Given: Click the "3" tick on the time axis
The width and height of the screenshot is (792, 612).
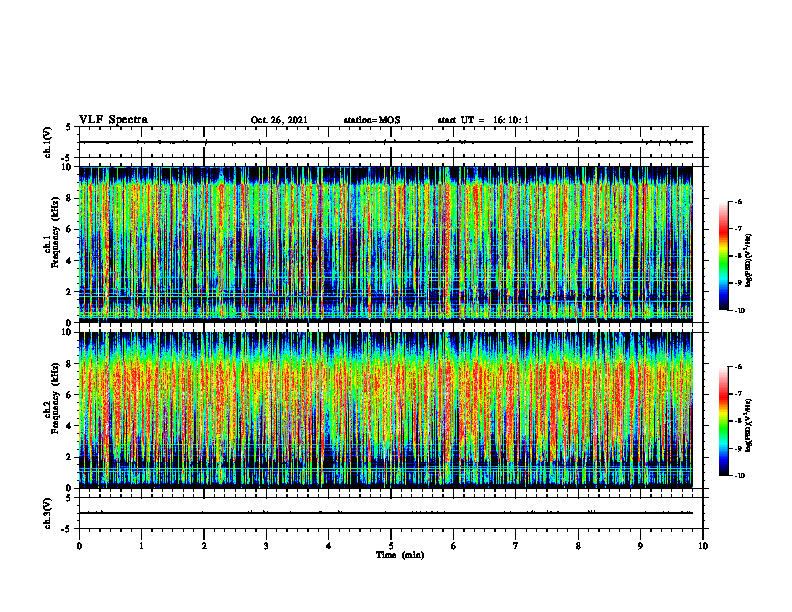Looking at the screenshot, I should pos(266,546).
